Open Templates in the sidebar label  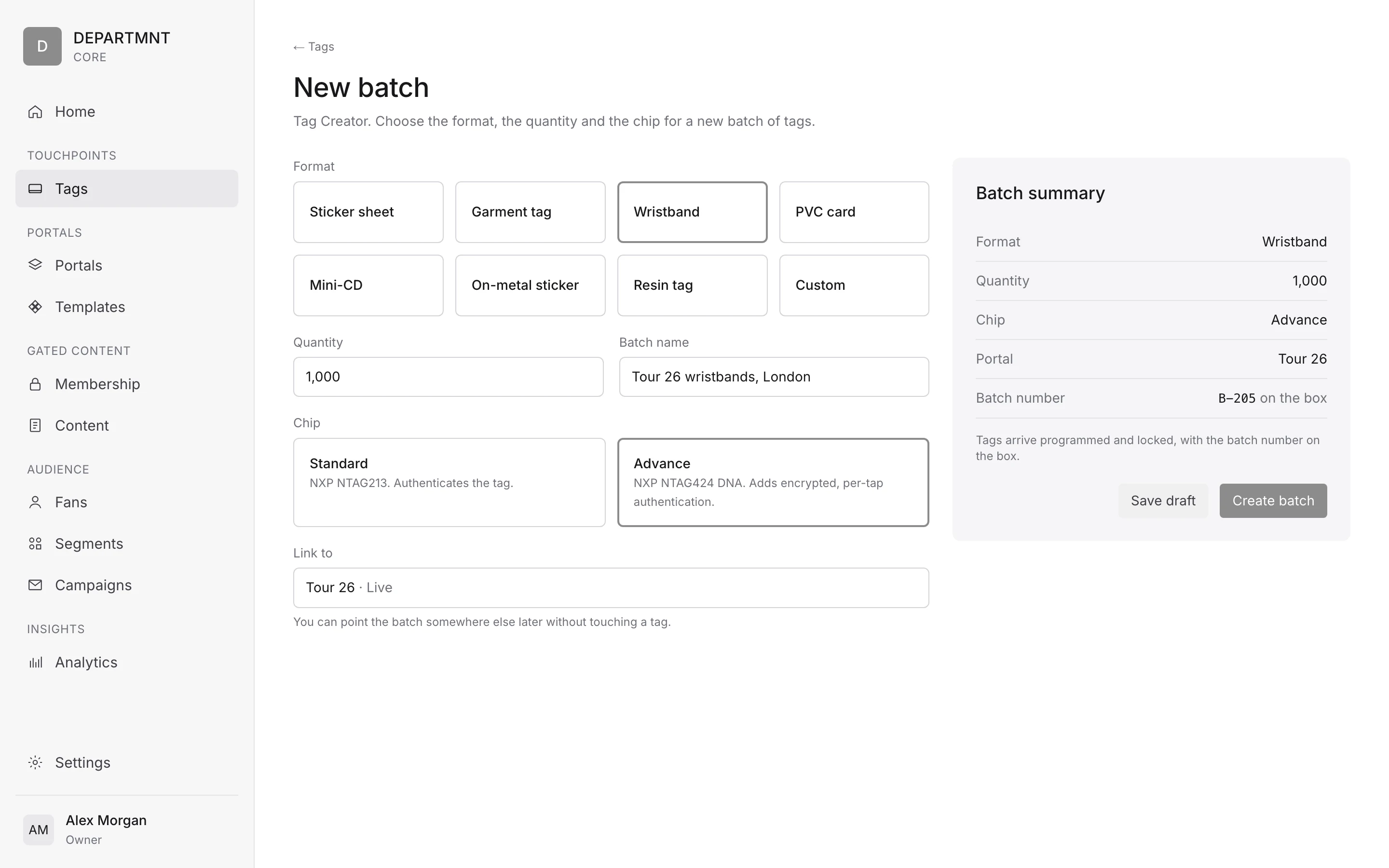(90, 307)
